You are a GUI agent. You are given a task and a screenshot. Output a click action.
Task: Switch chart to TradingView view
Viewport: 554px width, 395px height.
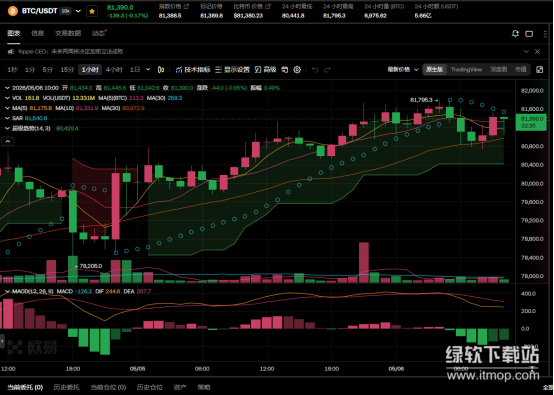pyautogui.click(x=466, y=70)
